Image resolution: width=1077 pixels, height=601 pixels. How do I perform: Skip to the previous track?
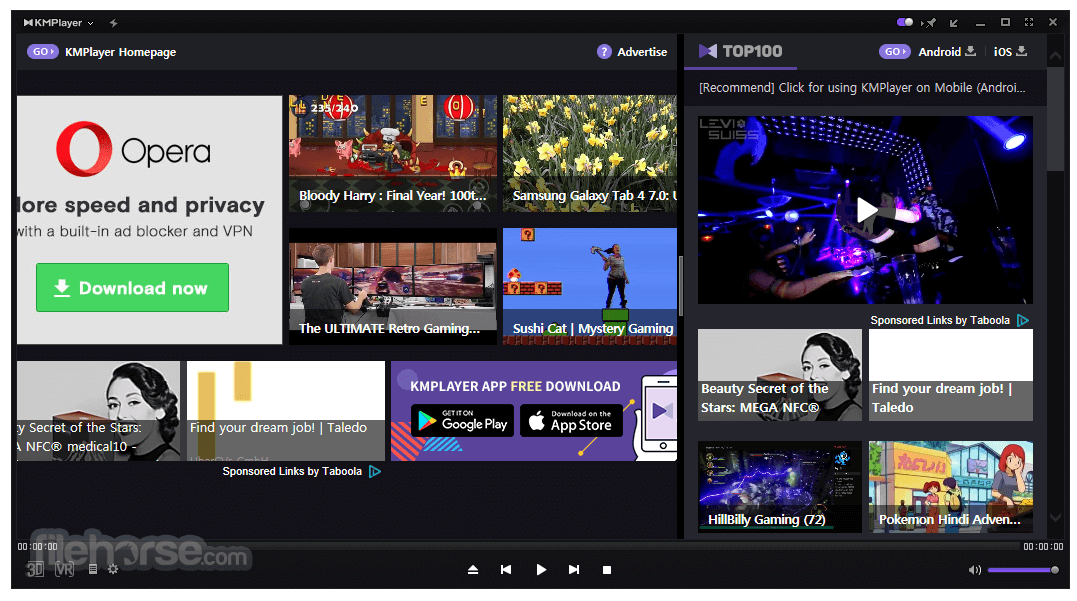506,570
